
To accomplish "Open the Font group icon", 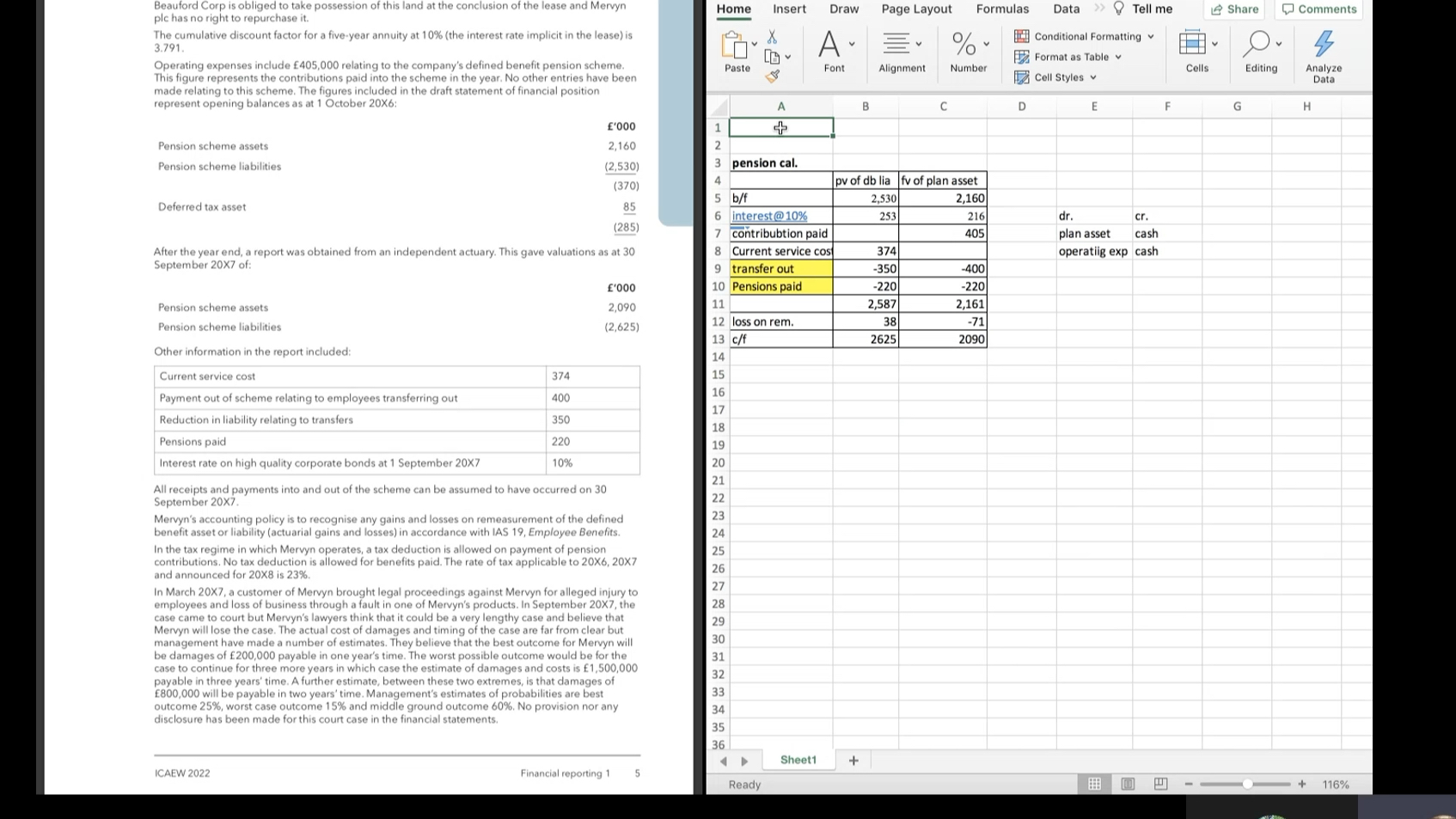I will point(829,44).
